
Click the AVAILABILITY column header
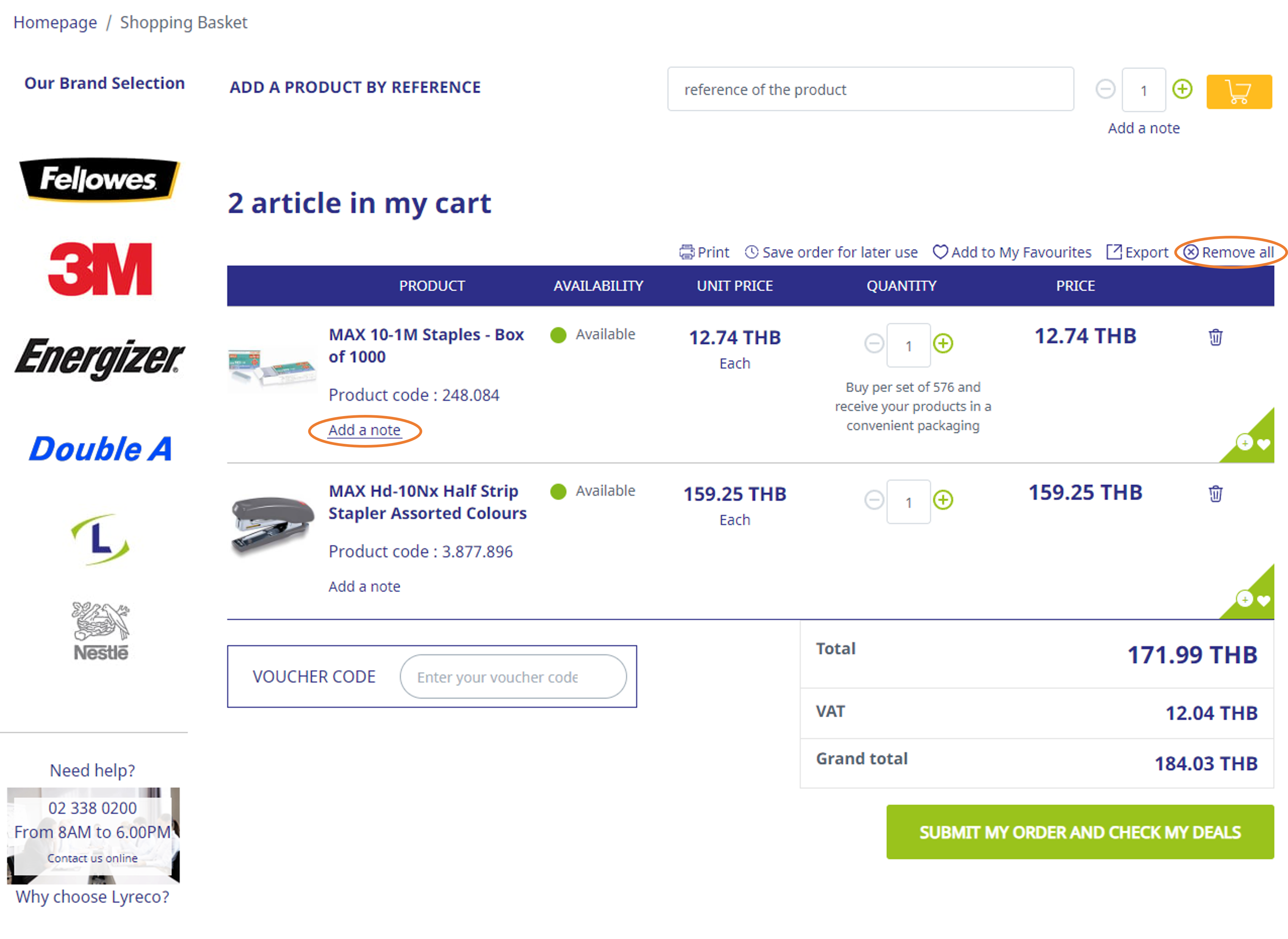click(x=598, y=285)
